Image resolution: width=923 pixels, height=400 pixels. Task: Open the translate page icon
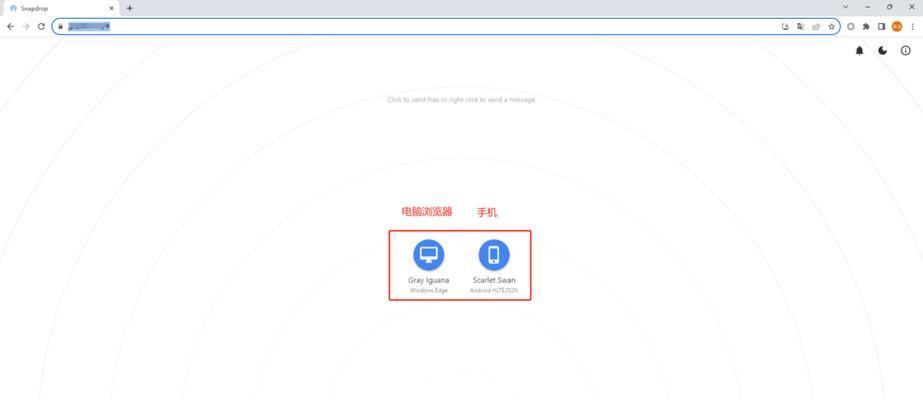pyautogui.click(x=801, y=26)
